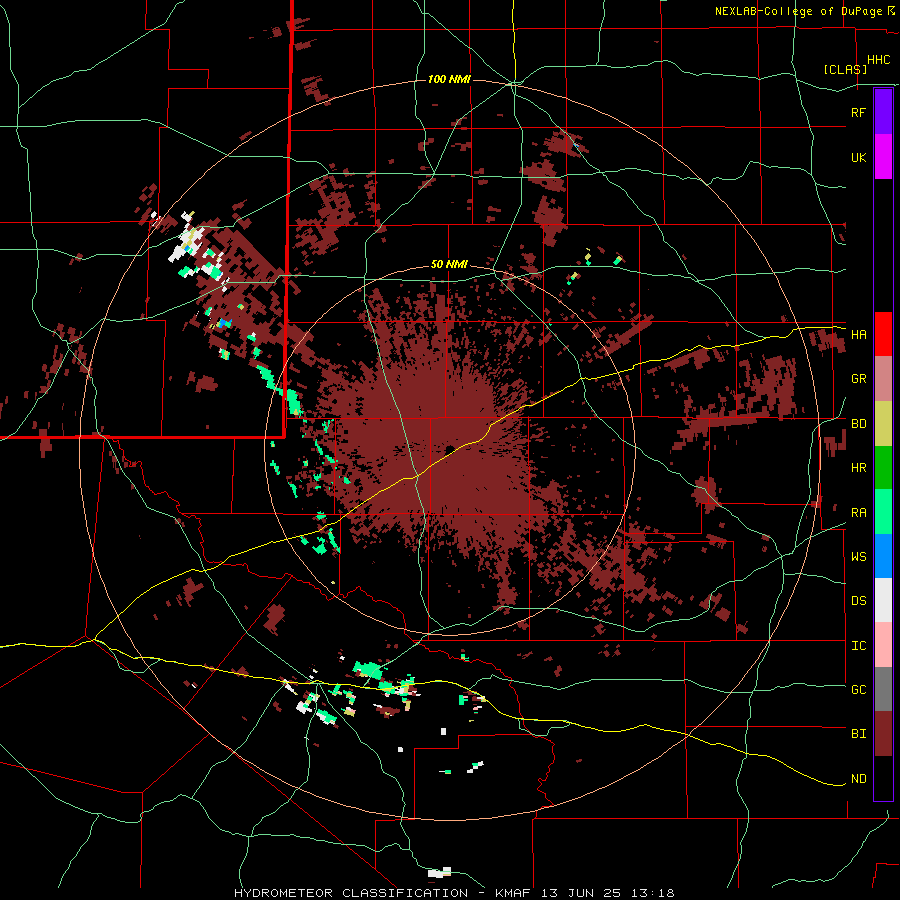900x900 pixels.
Task: Click the GC legend label
Action: [858, 690]
